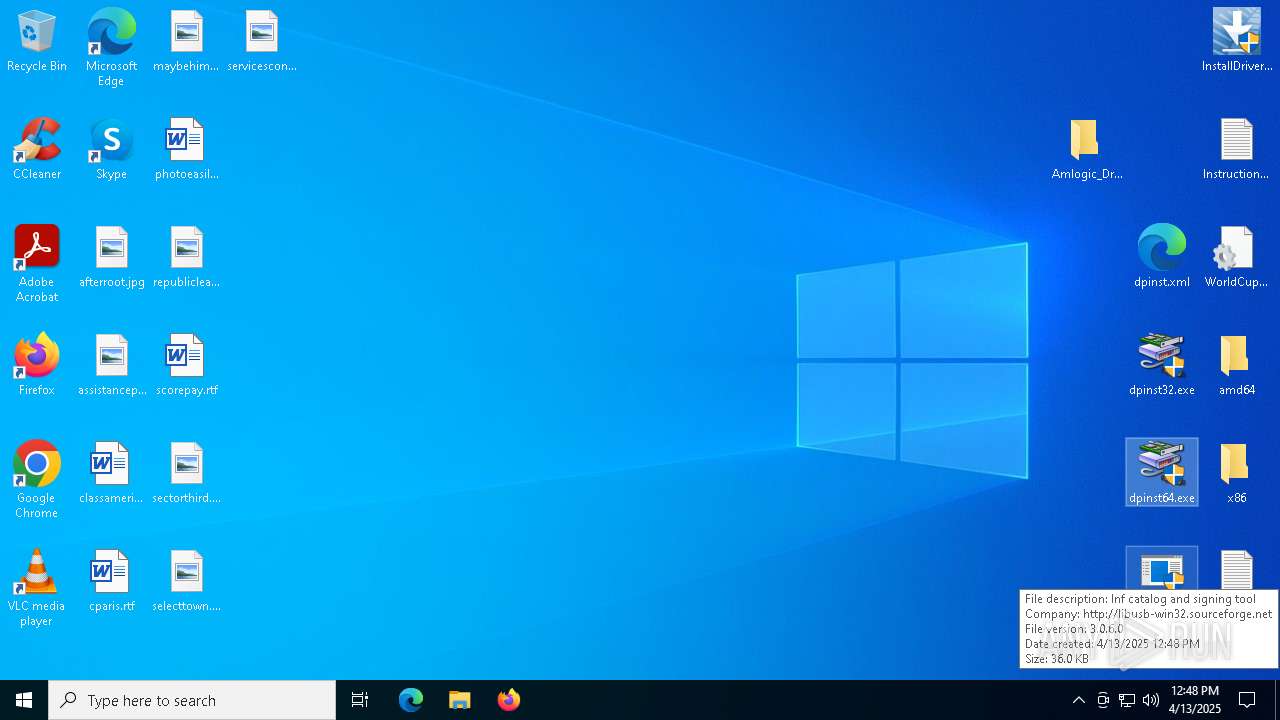Select the photoeasil Word document
Screen dimensions: 1280x720
[x=186, y=150]
